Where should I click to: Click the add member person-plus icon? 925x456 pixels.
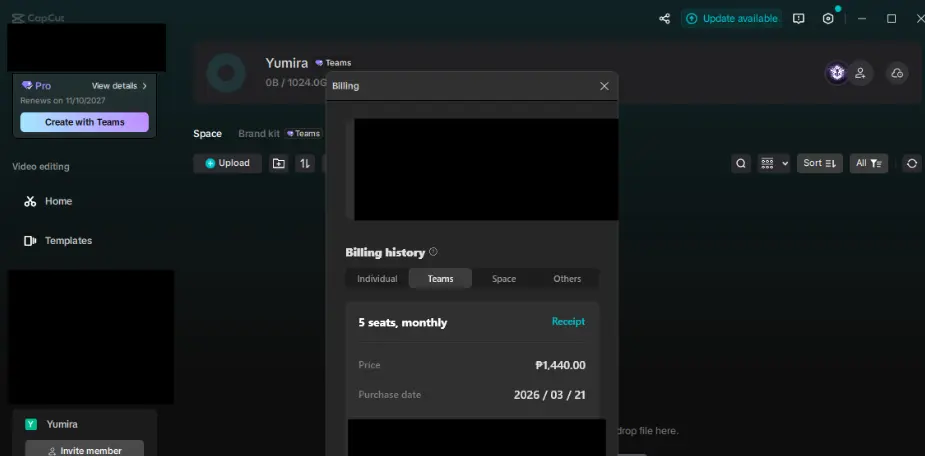(x=861, y=73)
